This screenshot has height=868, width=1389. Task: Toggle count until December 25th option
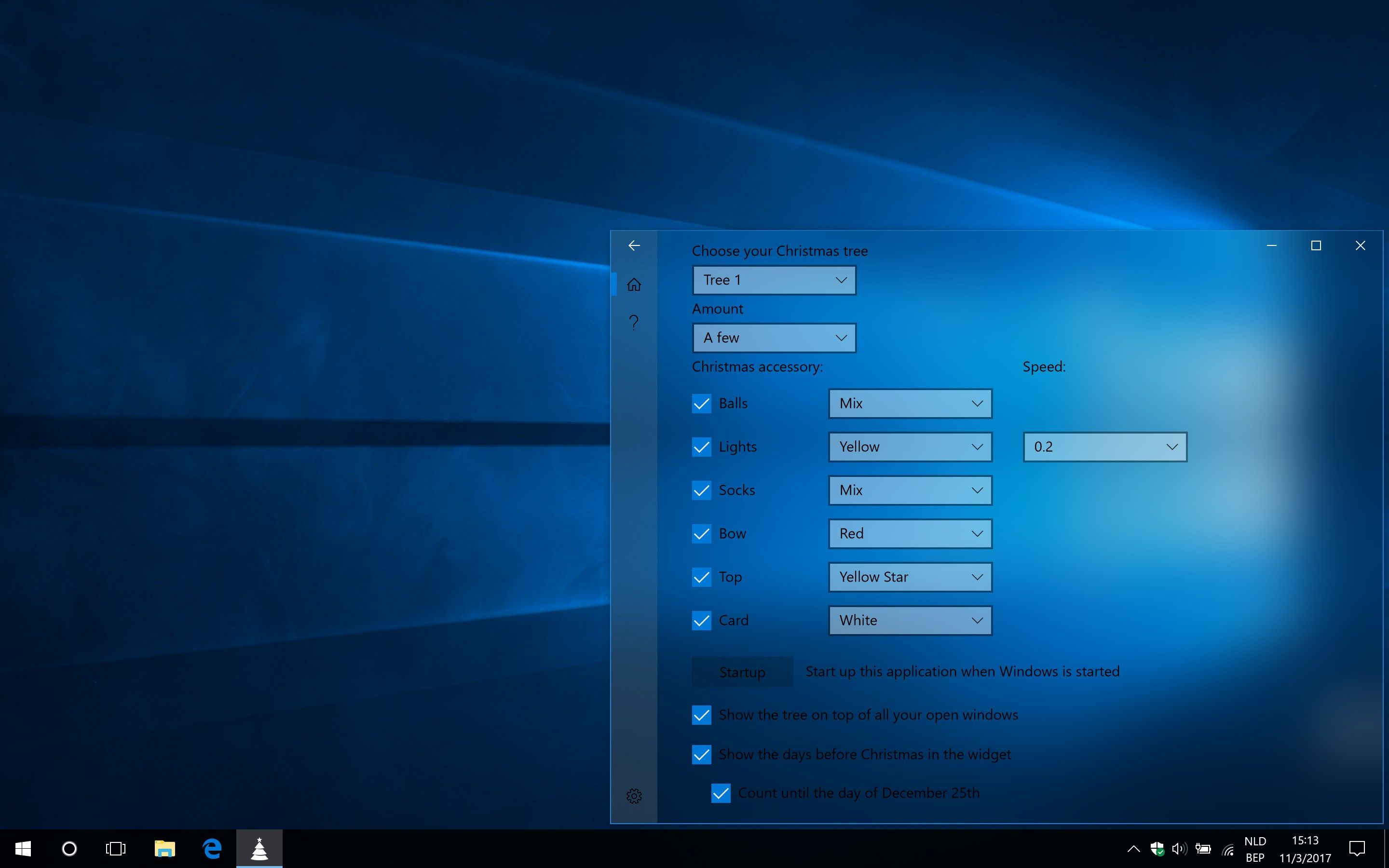pyautogui.click(x=721, y=793)
